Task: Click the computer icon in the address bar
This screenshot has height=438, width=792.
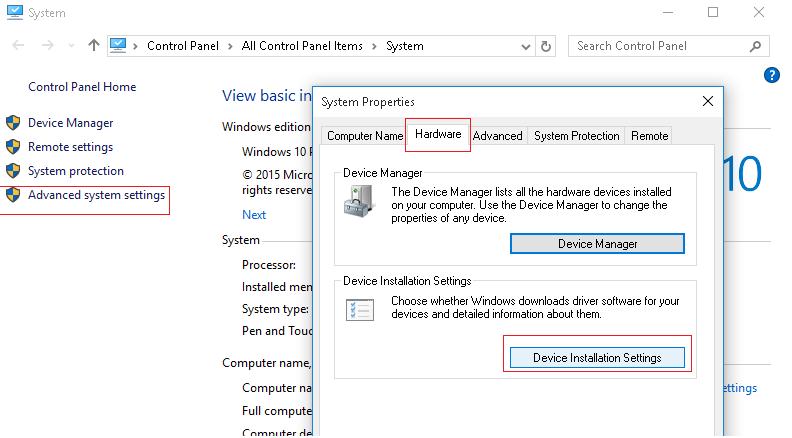Action: pyautogui.click(x=118, y=46)
